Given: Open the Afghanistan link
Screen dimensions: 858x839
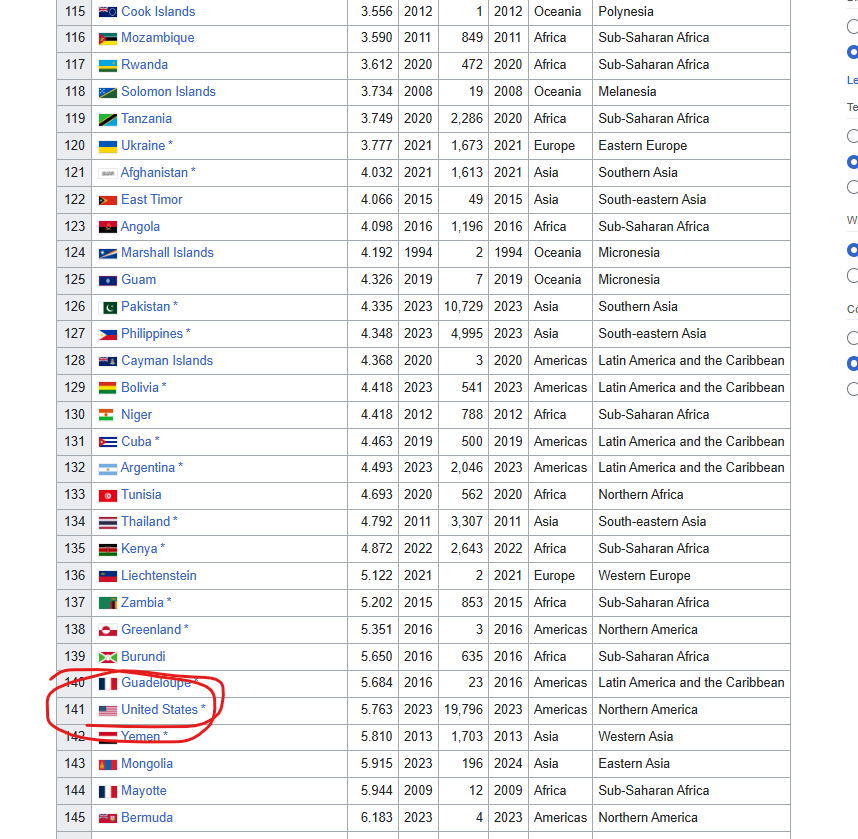Looking at the screenshot, I should (154, 172).
